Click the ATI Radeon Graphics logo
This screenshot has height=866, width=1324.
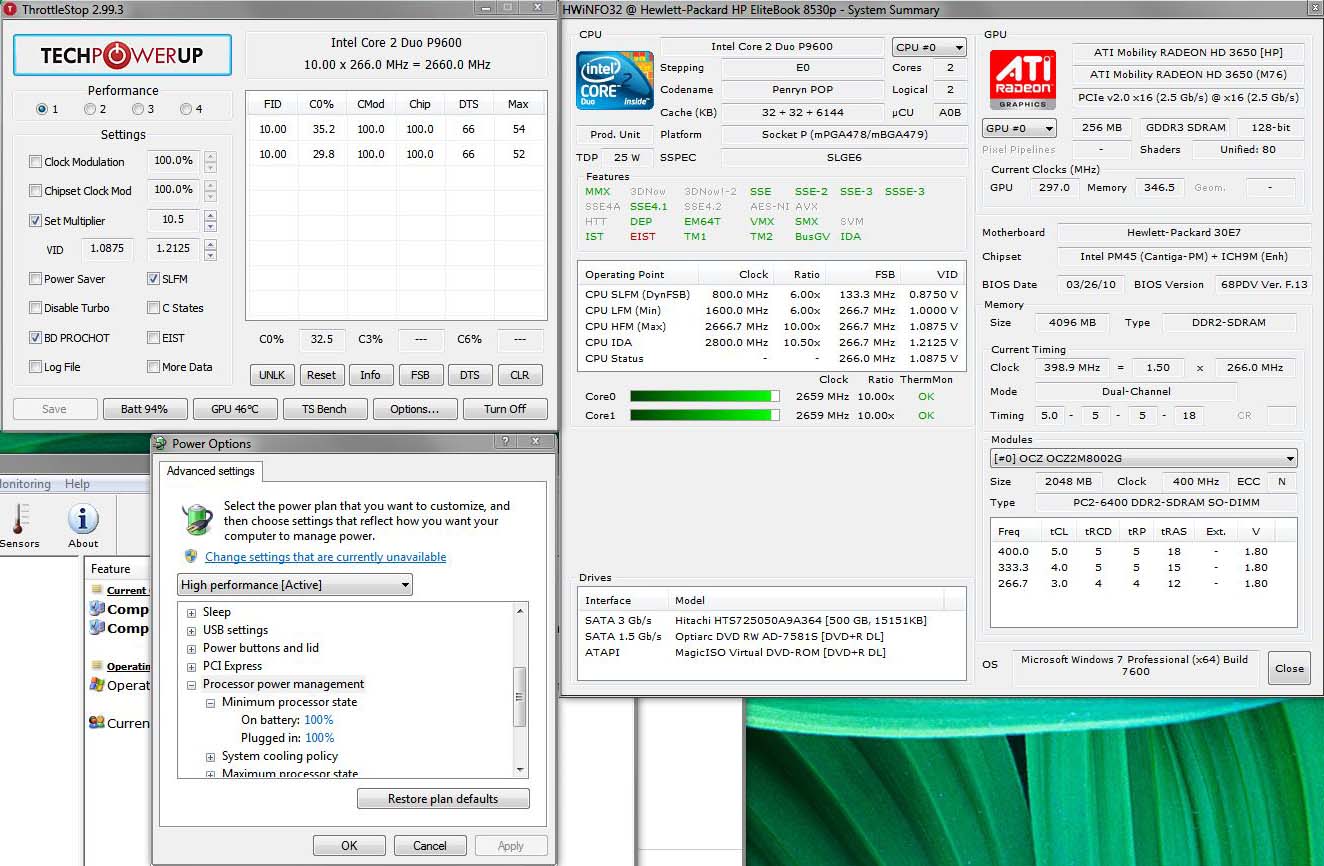[1022, 81]
